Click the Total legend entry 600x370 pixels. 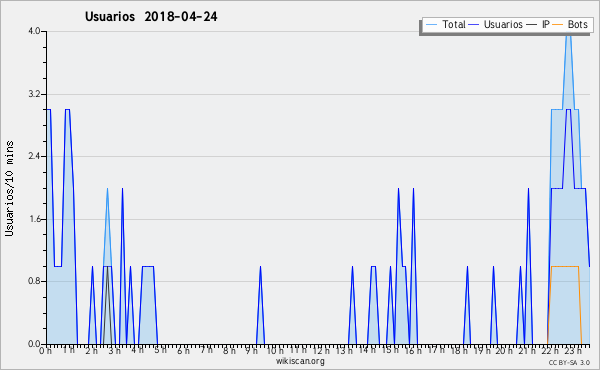445,24
